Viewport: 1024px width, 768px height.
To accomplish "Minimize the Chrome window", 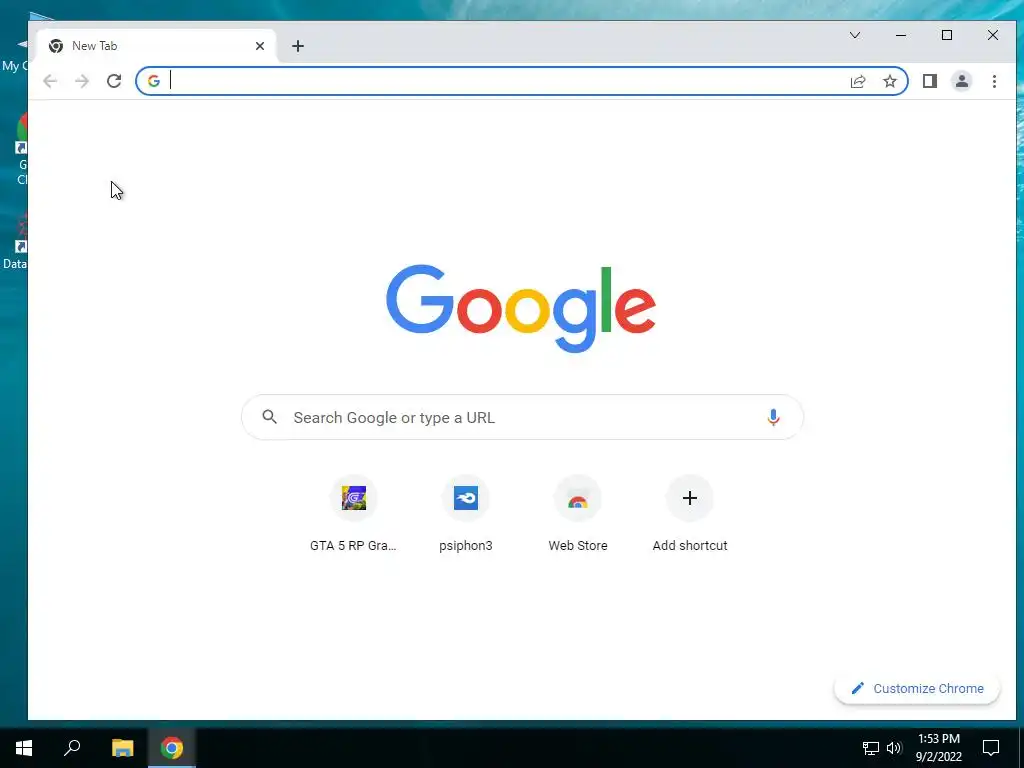I will click(x=901, y=35).
